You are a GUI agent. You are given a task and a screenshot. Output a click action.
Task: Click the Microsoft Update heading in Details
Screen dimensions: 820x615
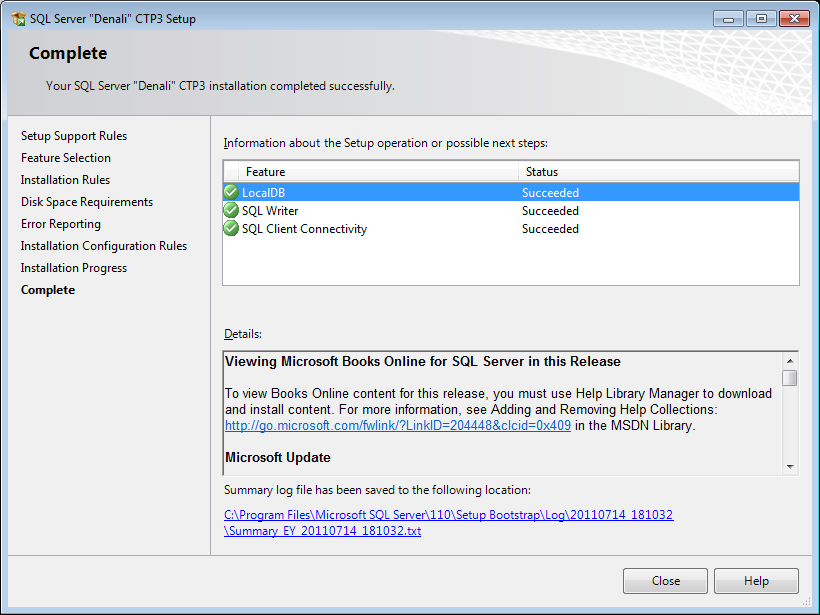tap(278, 458)
